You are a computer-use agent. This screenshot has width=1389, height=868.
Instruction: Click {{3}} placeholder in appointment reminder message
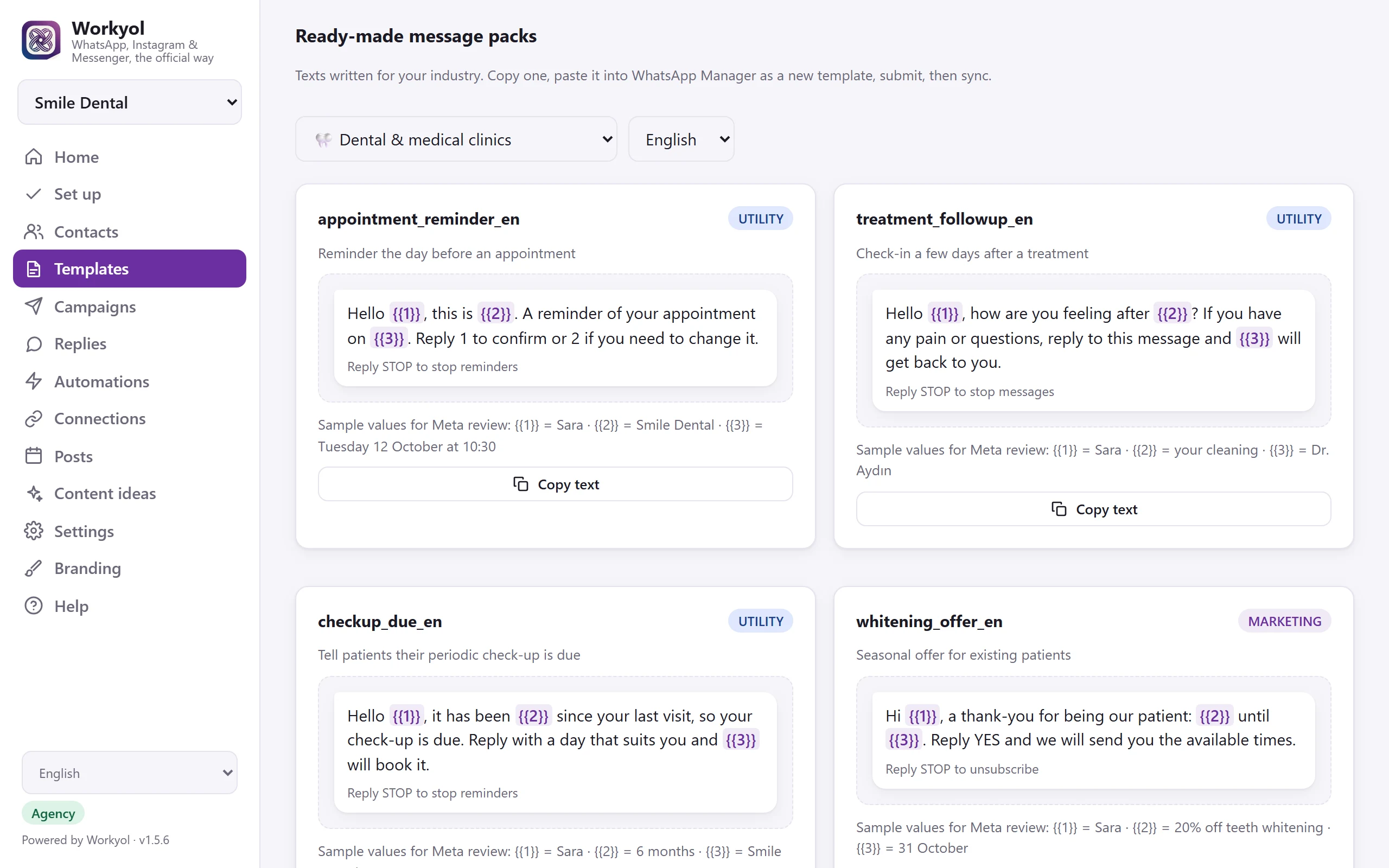[388, 339]
